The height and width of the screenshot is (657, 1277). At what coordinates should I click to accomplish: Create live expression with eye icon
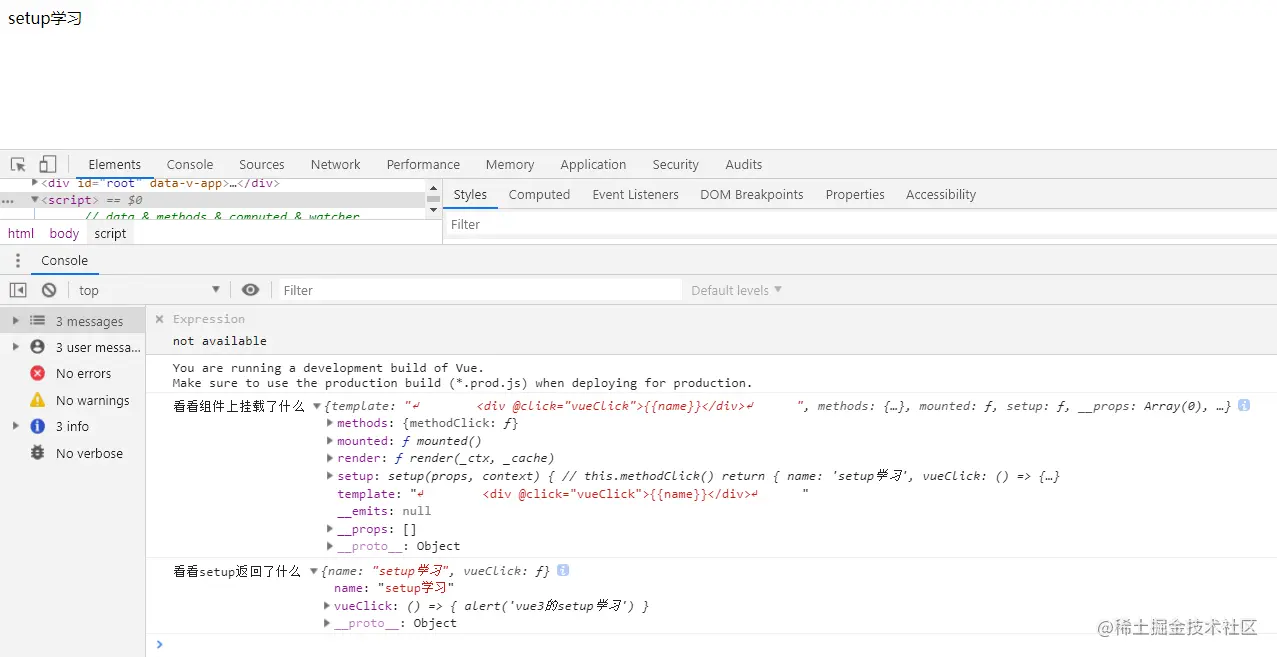pos(250,290)
